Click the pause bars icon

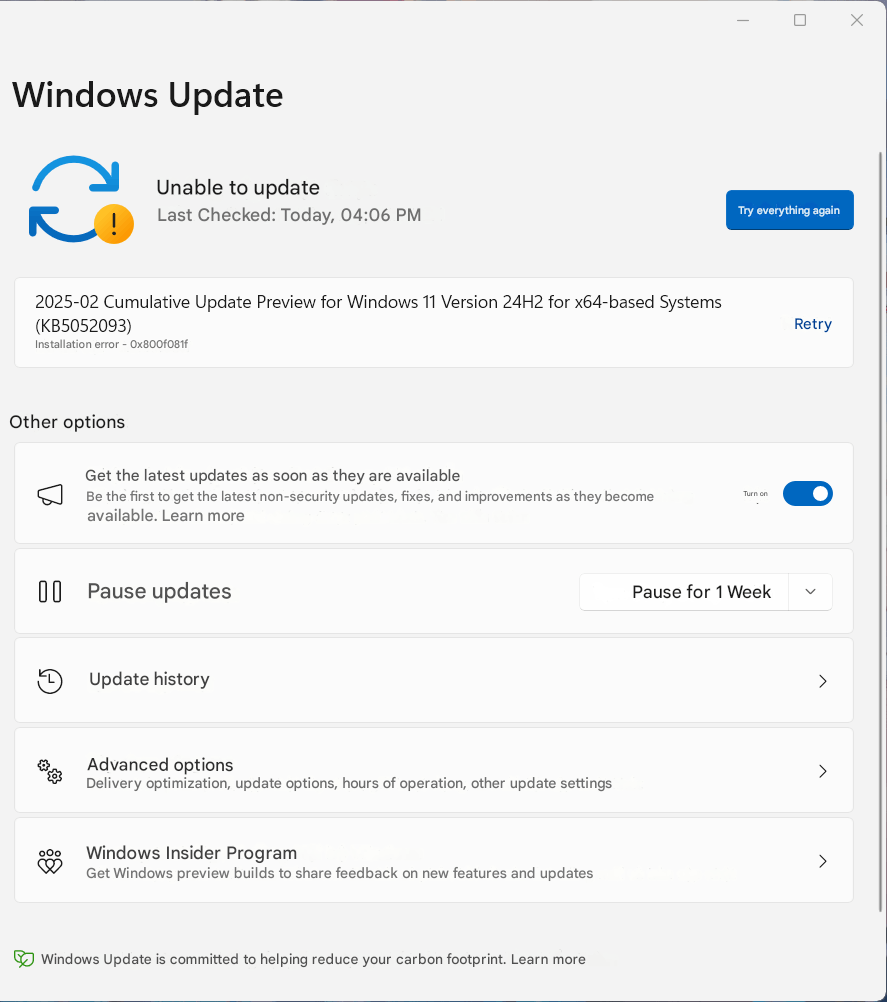(50, 591)
